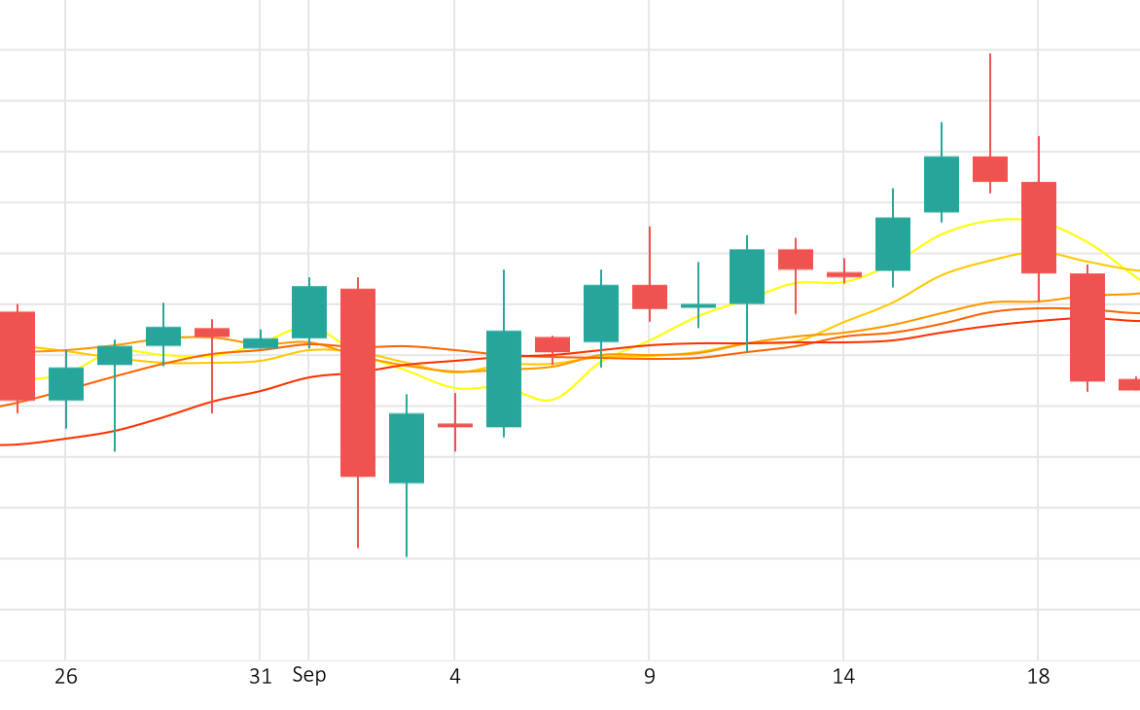1140x710 pixels.
Task: Click the largest red candle right after Sep
Action: coord(358,382)
